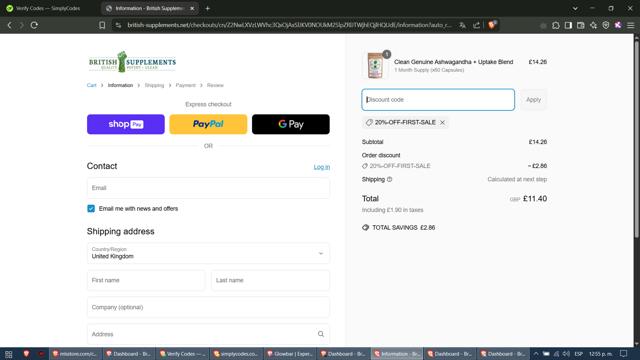Image resolution: width=640 pixels, height=360 pixels.
Task: Open the mistore.com taskbar window
Action: click(x=75, y=354)
